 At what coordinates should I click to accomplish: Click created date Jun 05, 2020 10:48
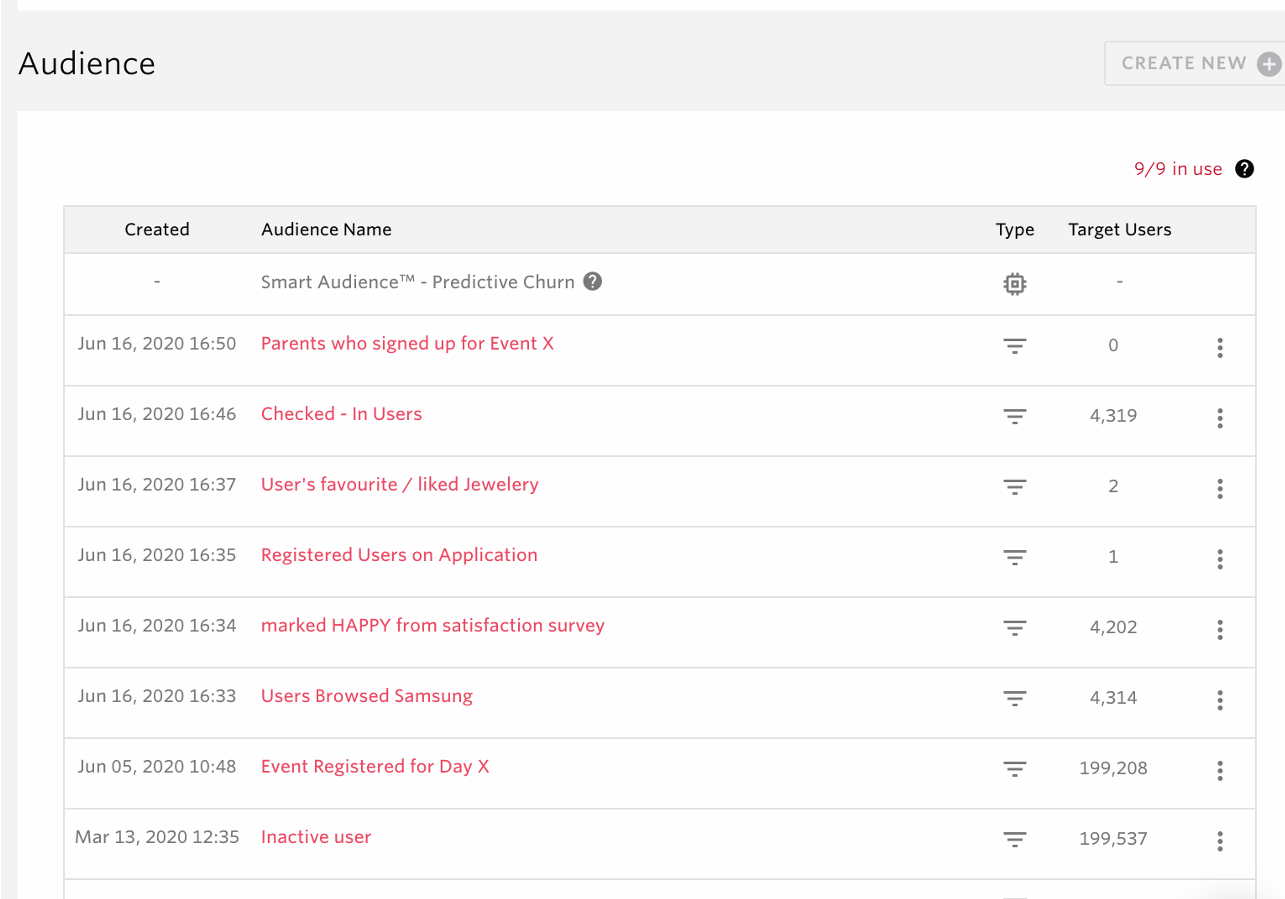point(157,766)
